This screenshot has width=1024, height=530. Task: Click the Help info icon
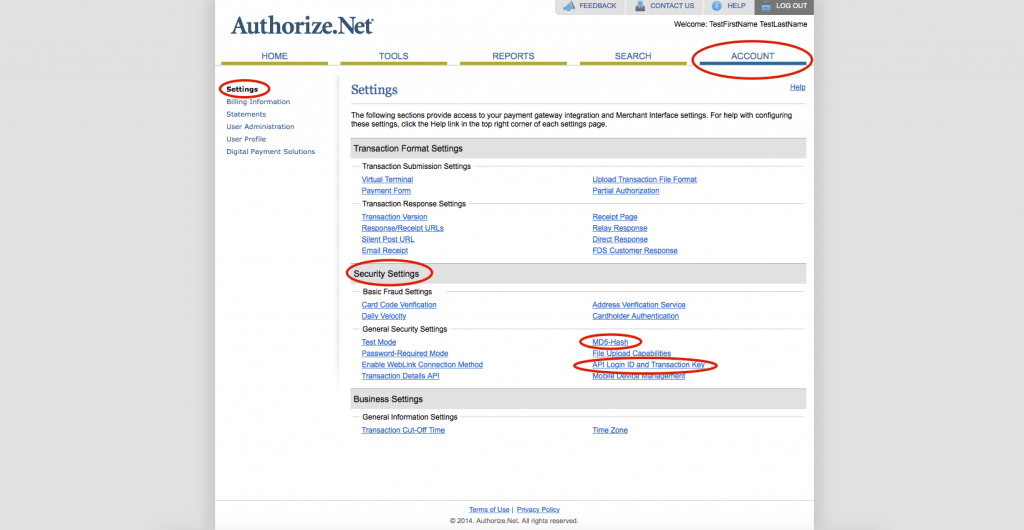tap(716, 6)
